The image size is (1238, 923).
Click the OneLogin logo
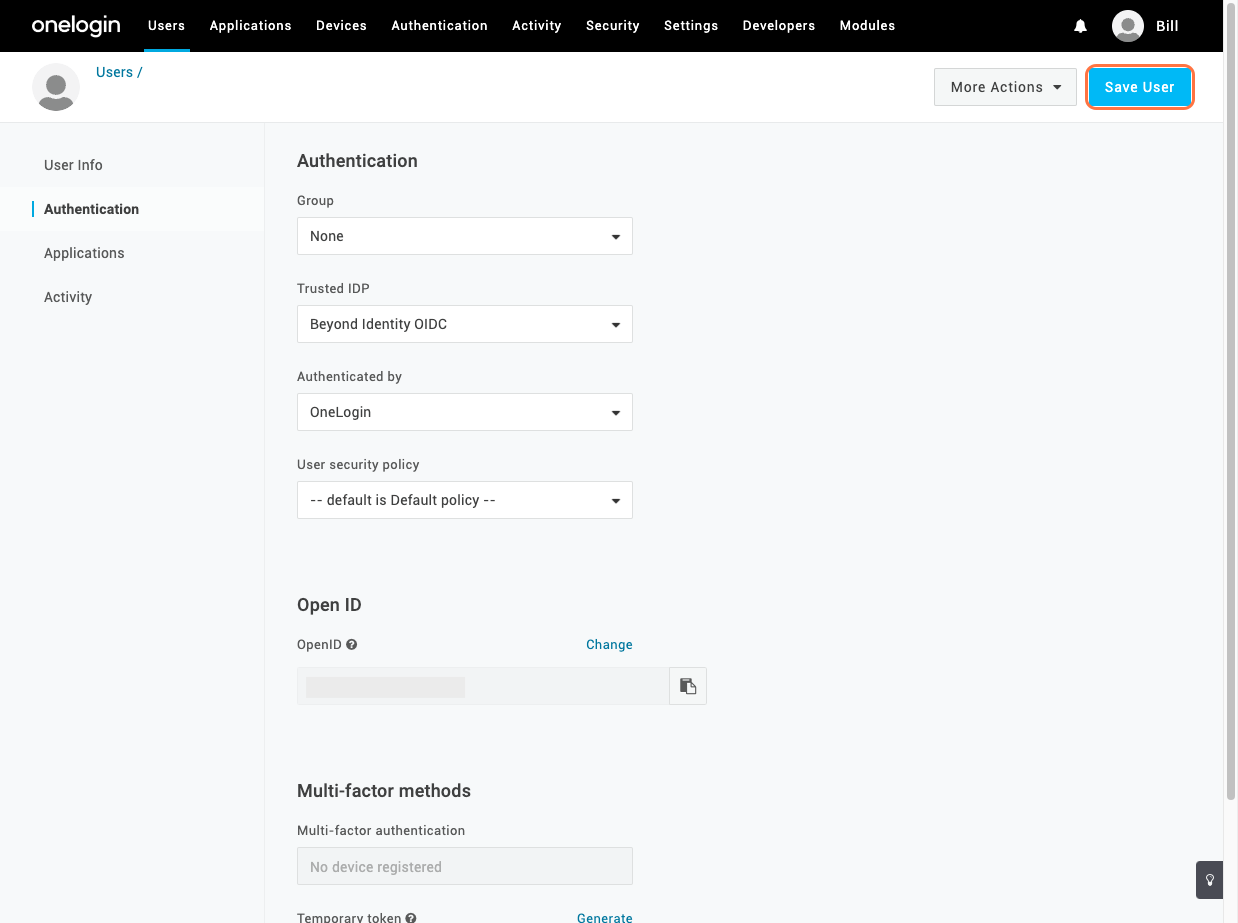click(x=76, y=26)
